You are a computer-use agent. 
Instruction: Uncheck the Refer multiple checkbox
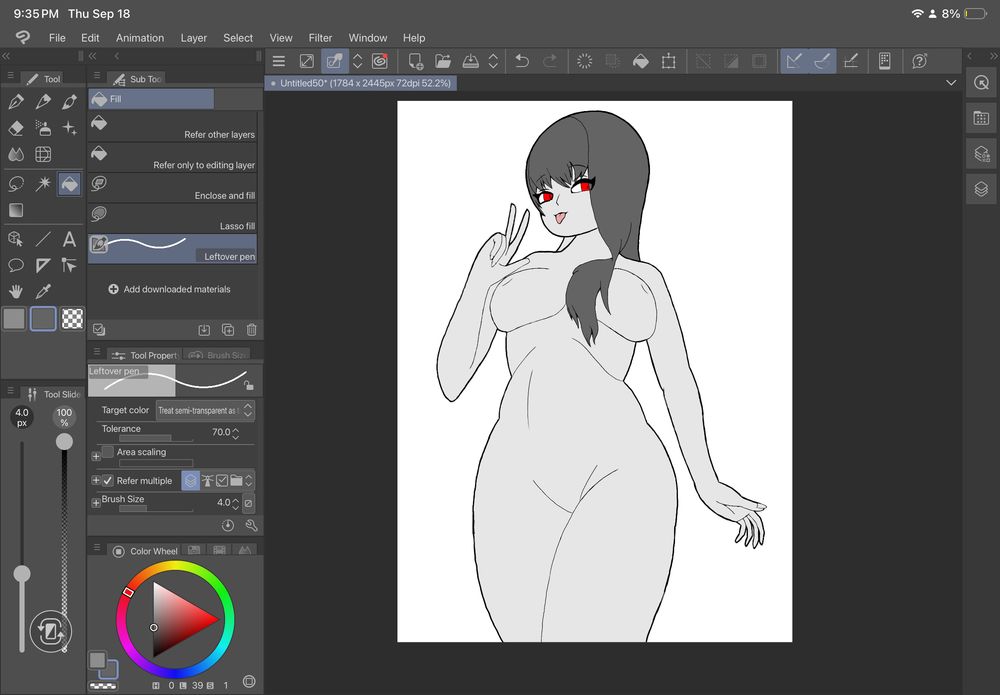point(108,481)
